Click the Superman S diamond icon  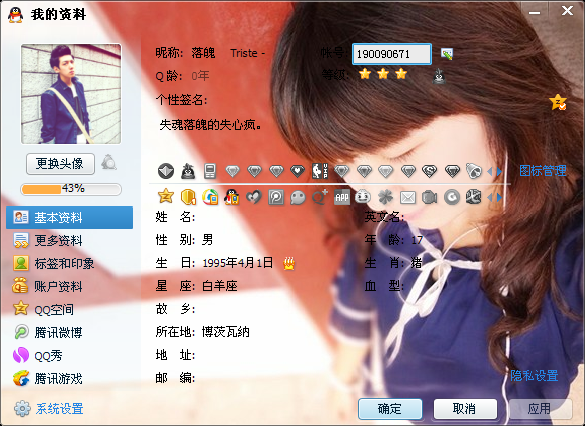[x=429, y=171]
